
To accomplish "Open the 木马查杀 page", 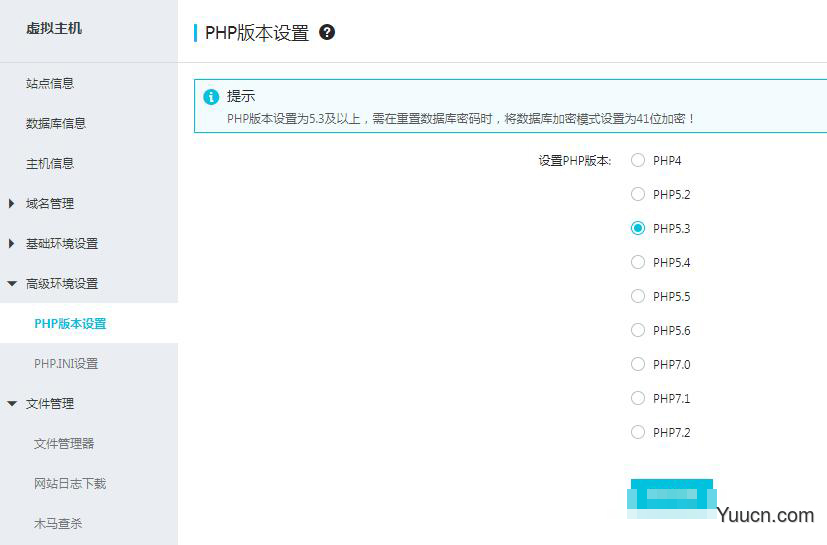I will [58, 524].
